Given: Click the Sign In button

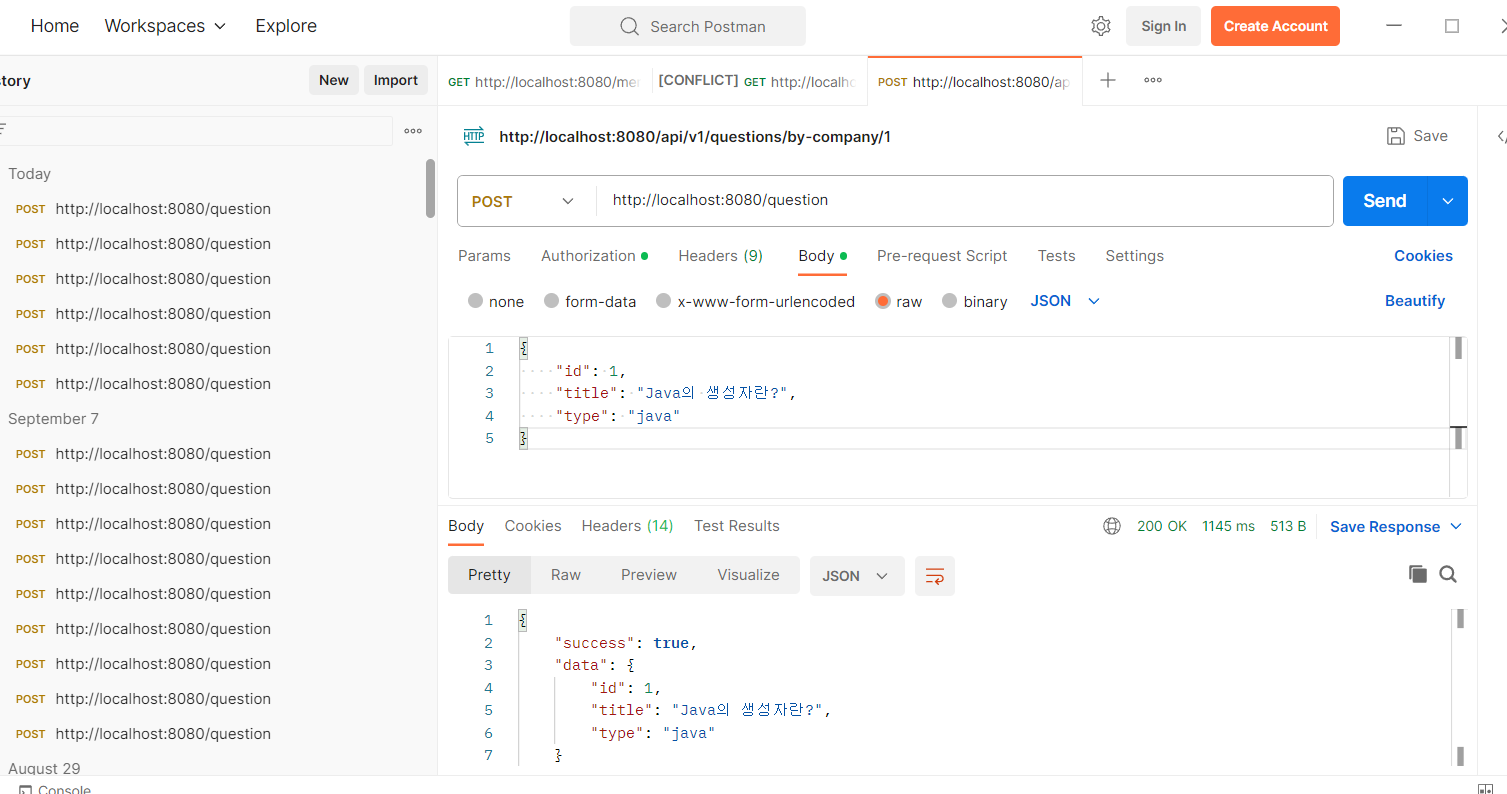Looking at the screenshot, I should (x=1163, y=26).
